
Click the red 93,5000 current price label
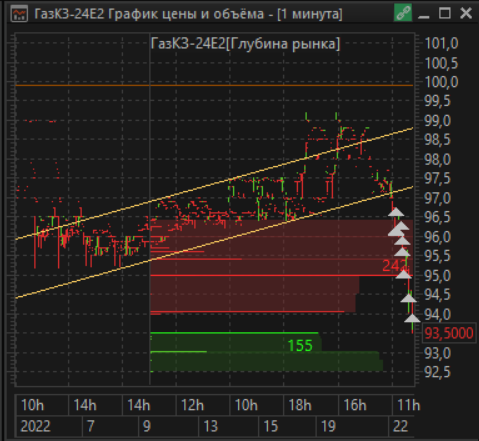point(449,333)
